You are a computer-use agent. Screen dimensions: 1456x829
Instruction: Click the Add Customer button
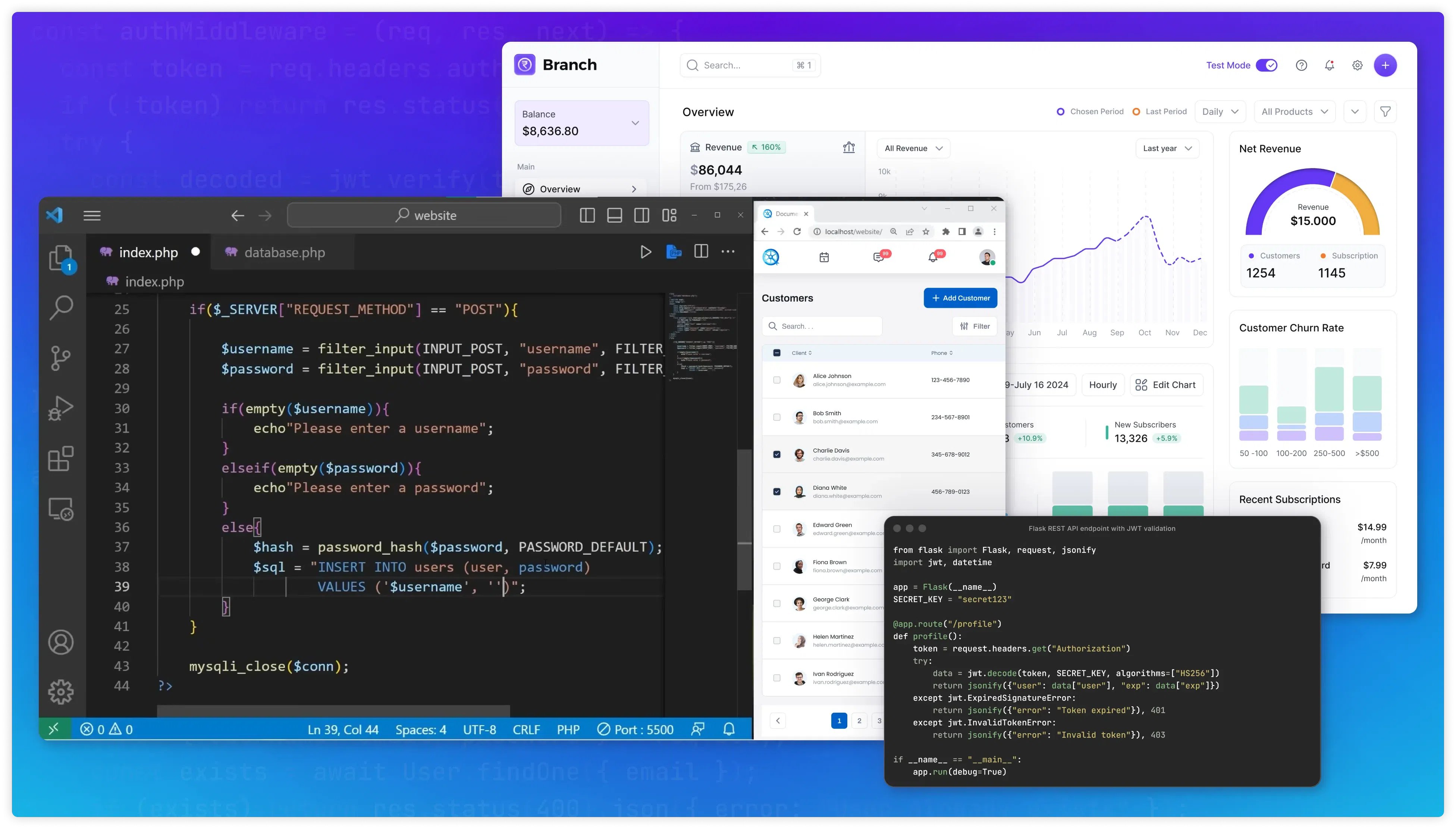pos(960,298)
